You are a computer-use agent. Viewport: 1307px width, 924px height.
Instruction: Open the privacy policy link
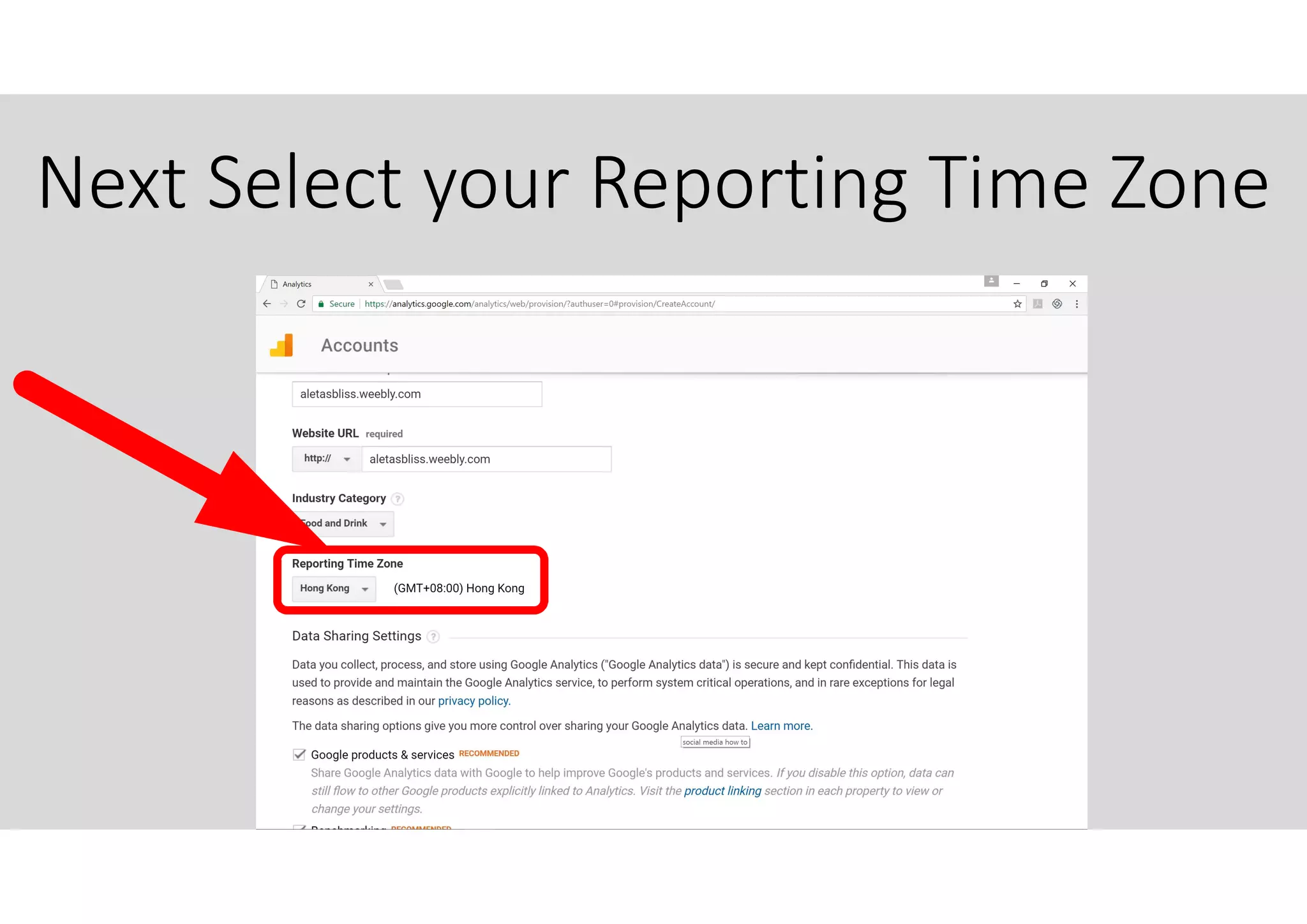pos(474,701)
